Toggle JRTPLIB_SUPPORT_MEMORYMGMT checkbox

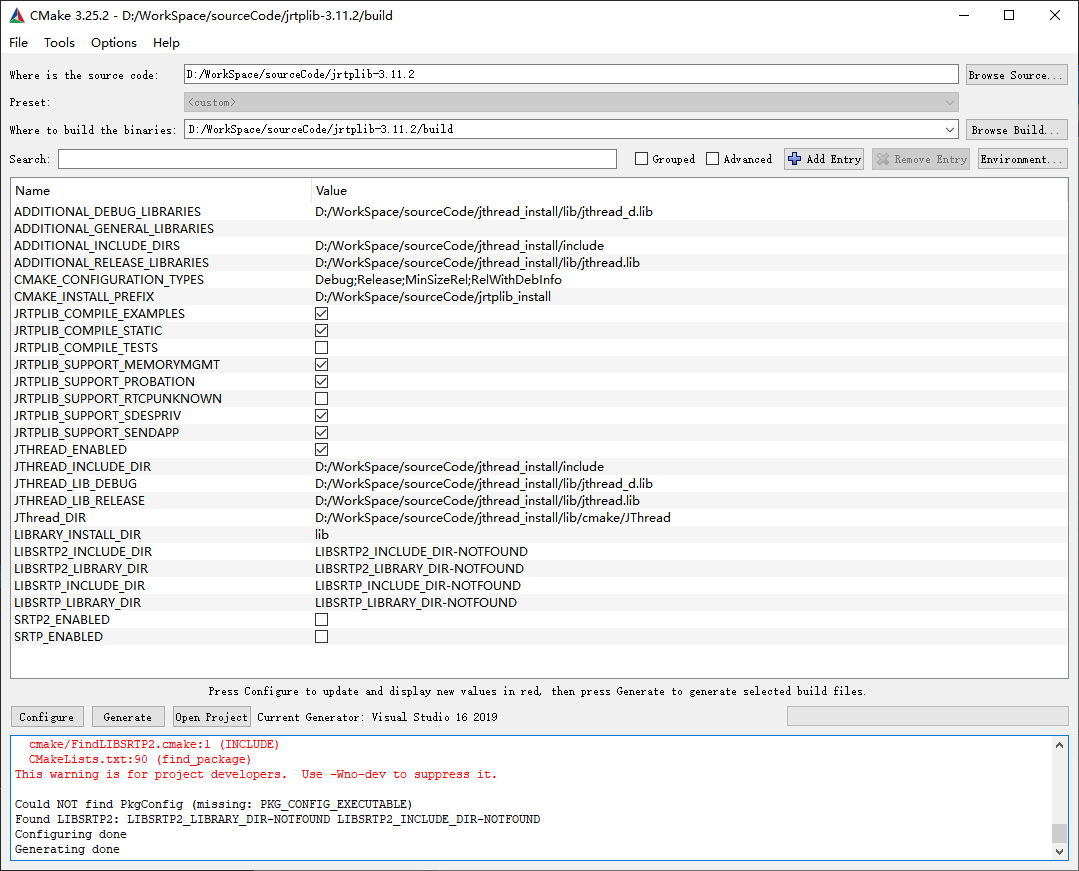pos(321,365)
